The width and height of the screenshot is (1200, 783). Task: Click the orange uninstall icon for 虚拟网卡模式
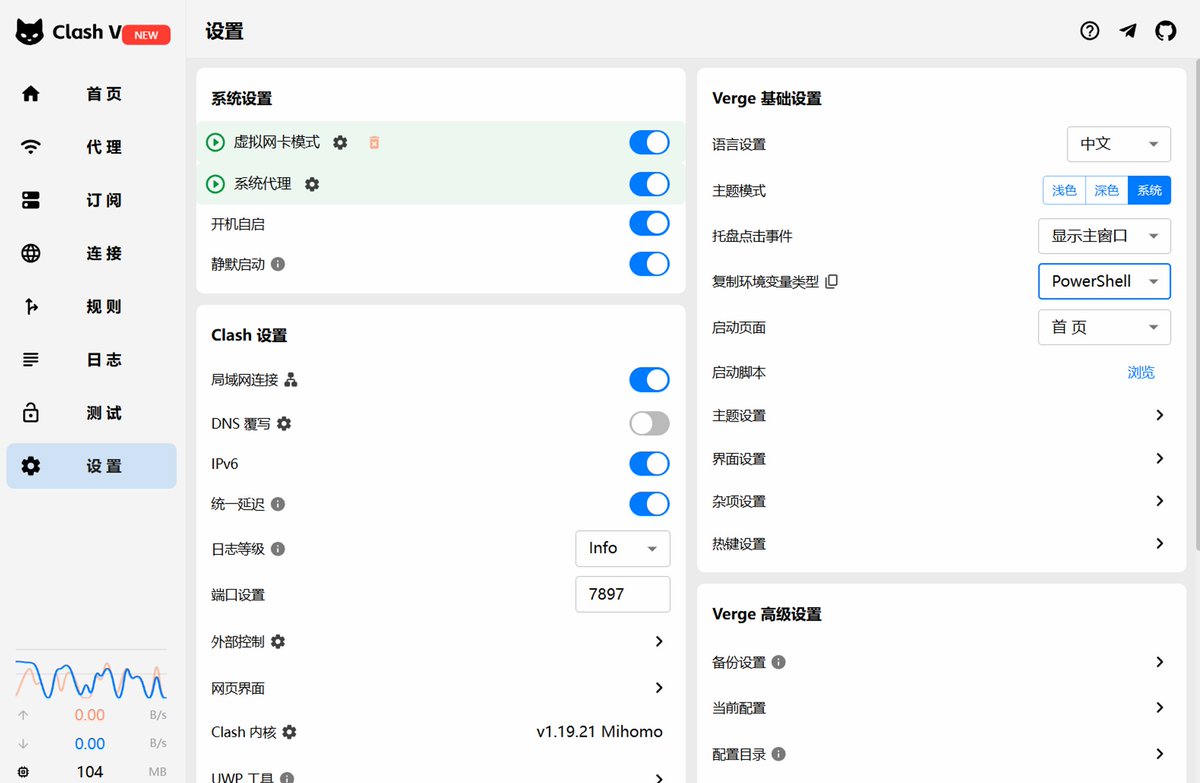coord(374,143)
